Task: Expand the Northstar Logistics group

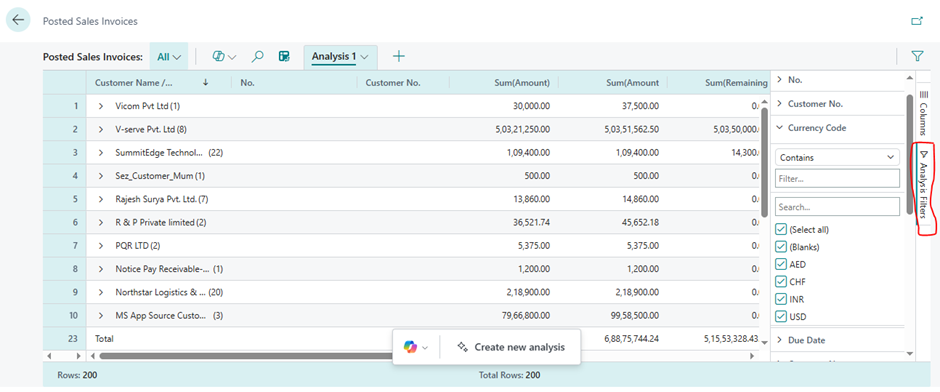Action: pyautogui.click(x=101, y=293)
